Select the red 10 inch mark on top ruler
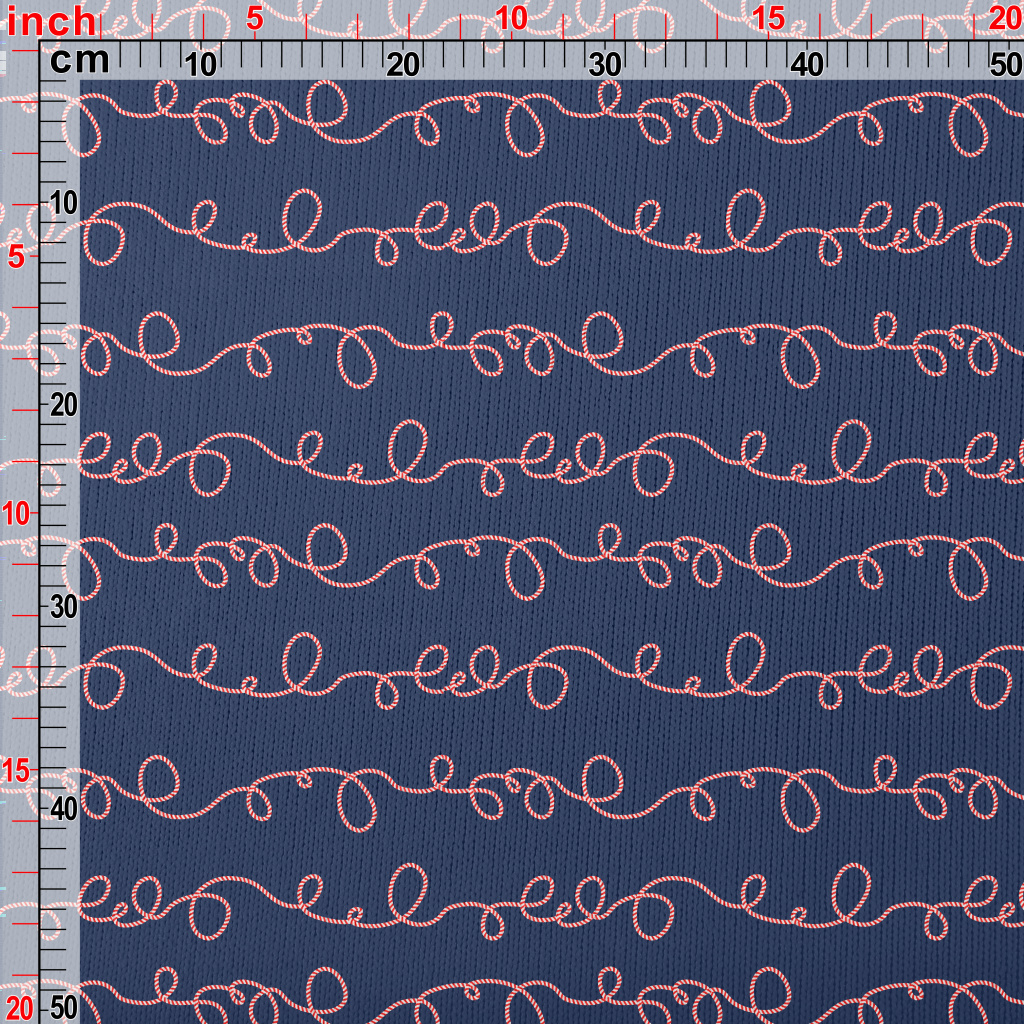The width and height of the screenshot is (1024, 1024). coord(511,19)
